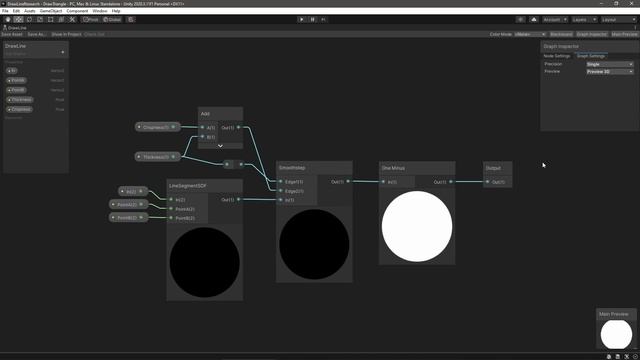
Task: Open the Precision dropdown
Action: [x=610, y=64]
